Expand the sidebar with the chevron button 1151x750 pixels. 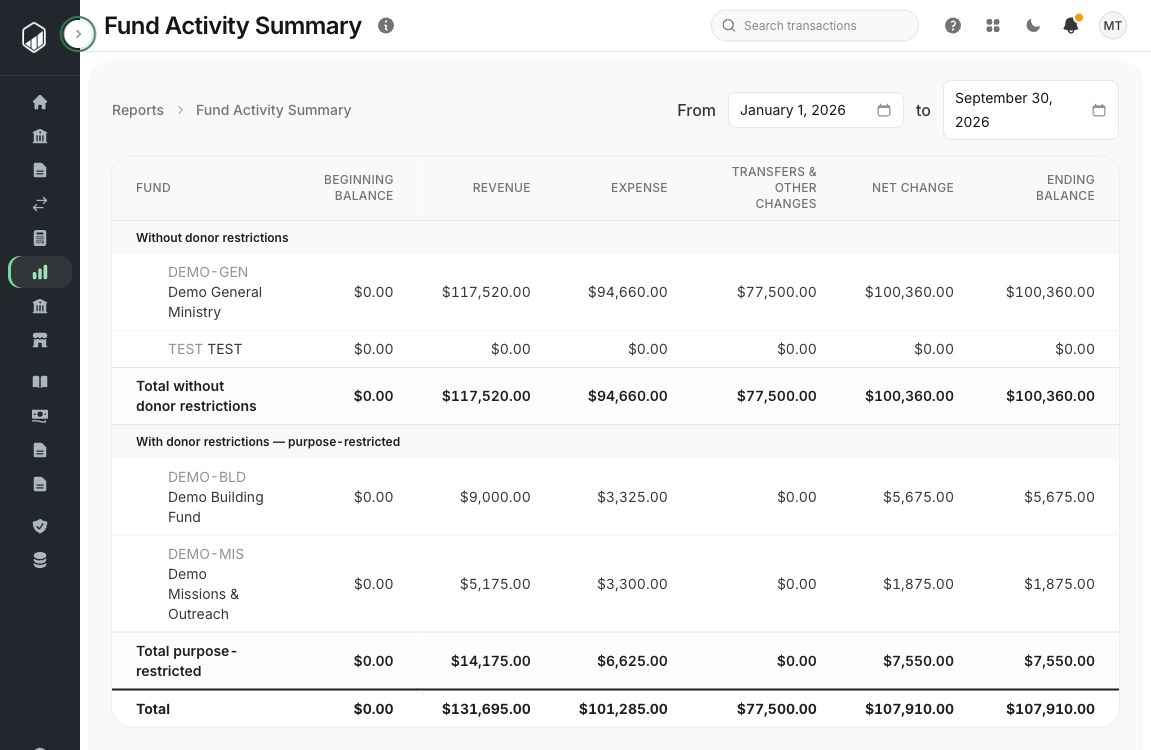pyautogui.click(x=78, y=34)
